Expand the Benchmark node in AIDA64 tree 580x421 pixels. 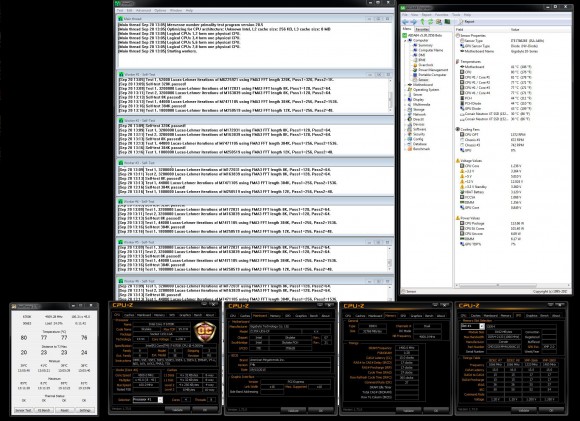(405, 149)
